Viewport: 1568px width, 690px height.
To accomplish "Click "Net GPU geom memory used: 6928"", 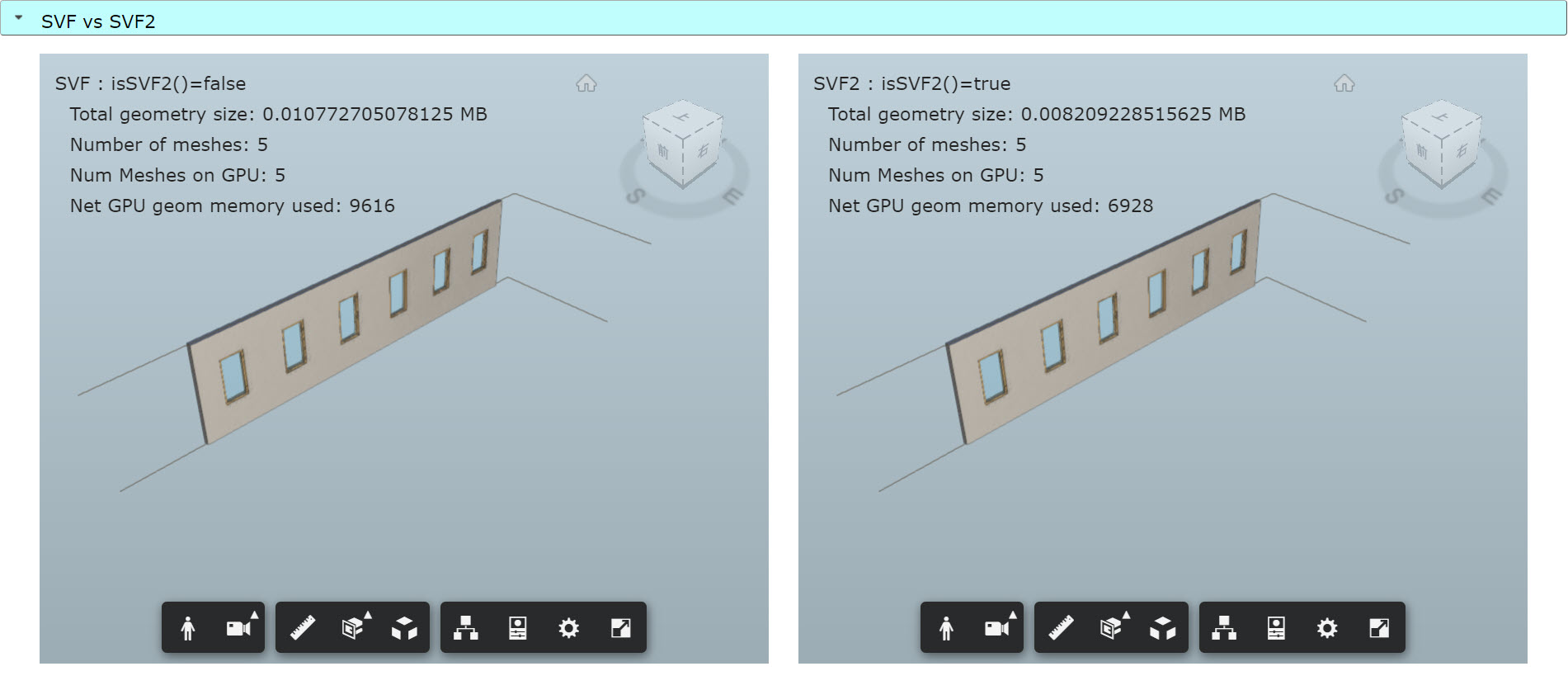I will (991, 206).
